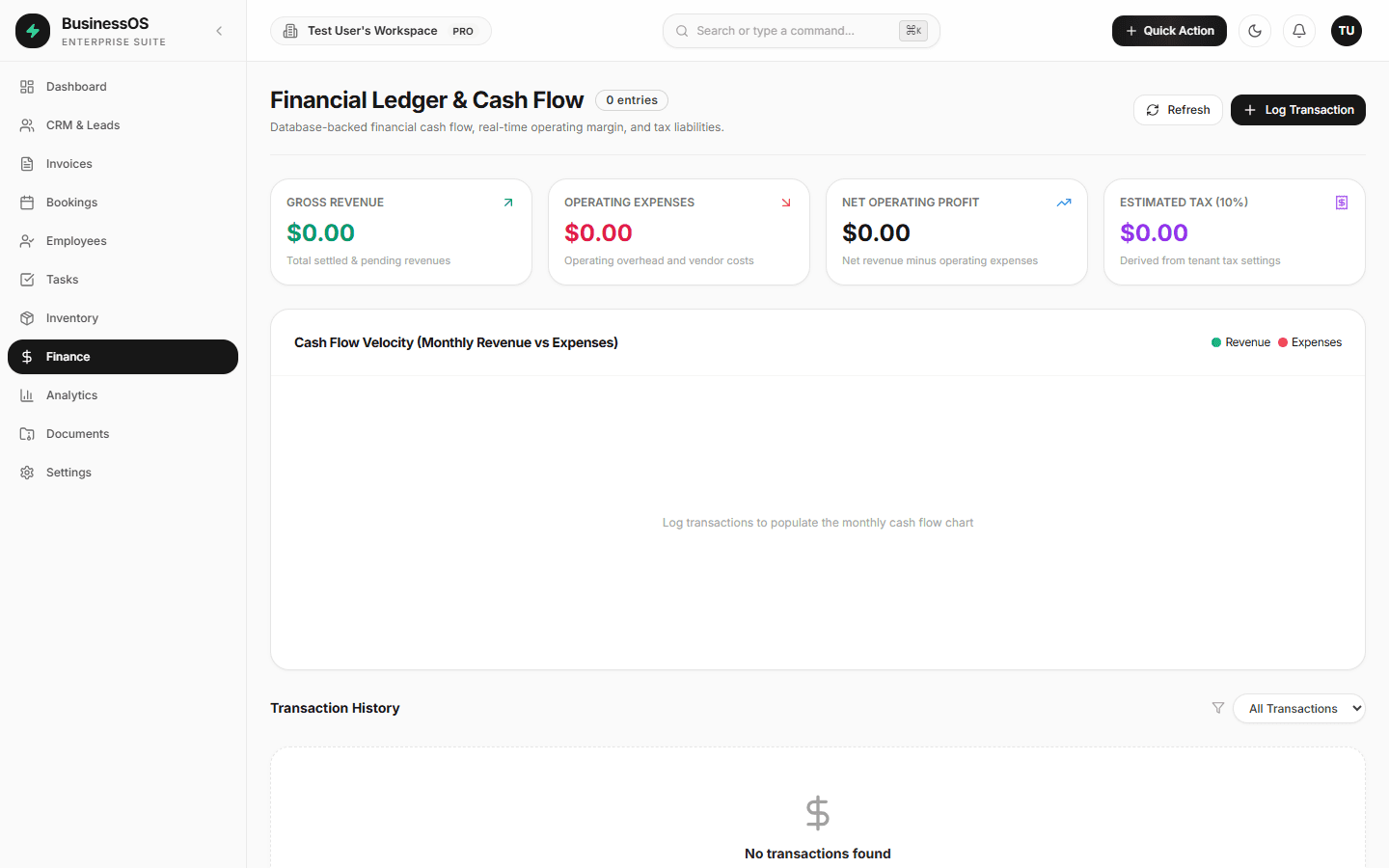Open the All Transactions filter dropdown
Screen dimensions: 1389x868
pyautogui.click(x=1299, y=708)
